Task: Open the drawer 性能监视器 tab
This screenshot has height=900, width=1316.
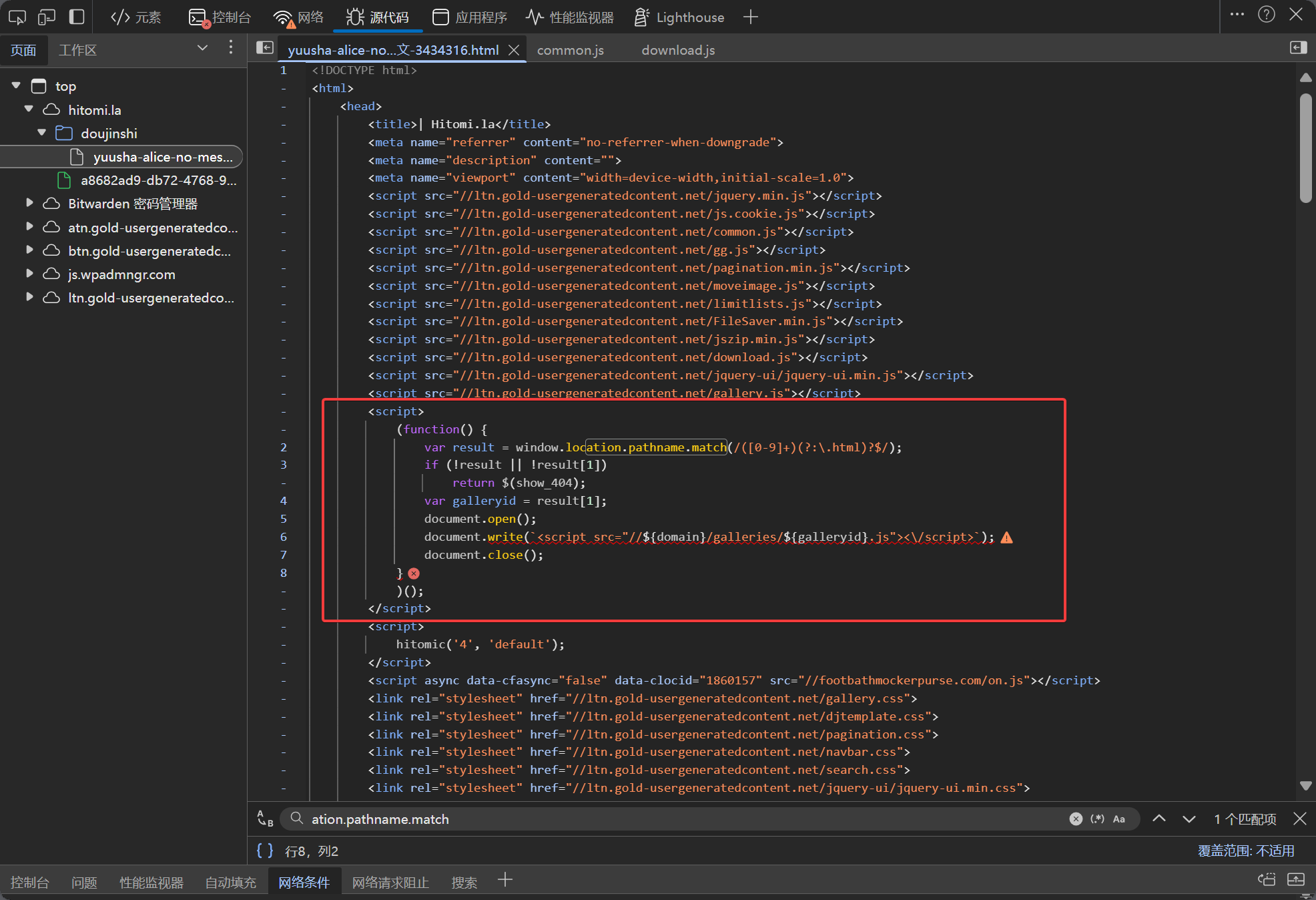Action: [151, 883]
